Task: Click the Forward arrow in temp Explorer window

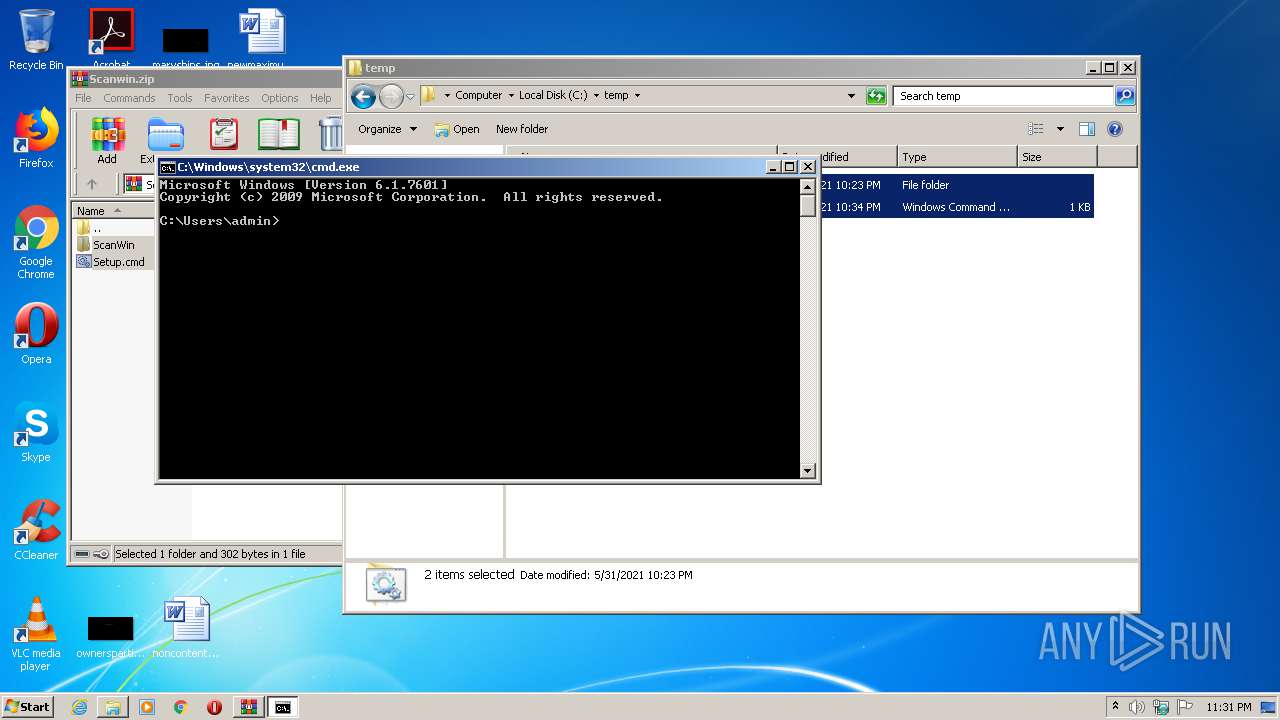Action: 391,96
